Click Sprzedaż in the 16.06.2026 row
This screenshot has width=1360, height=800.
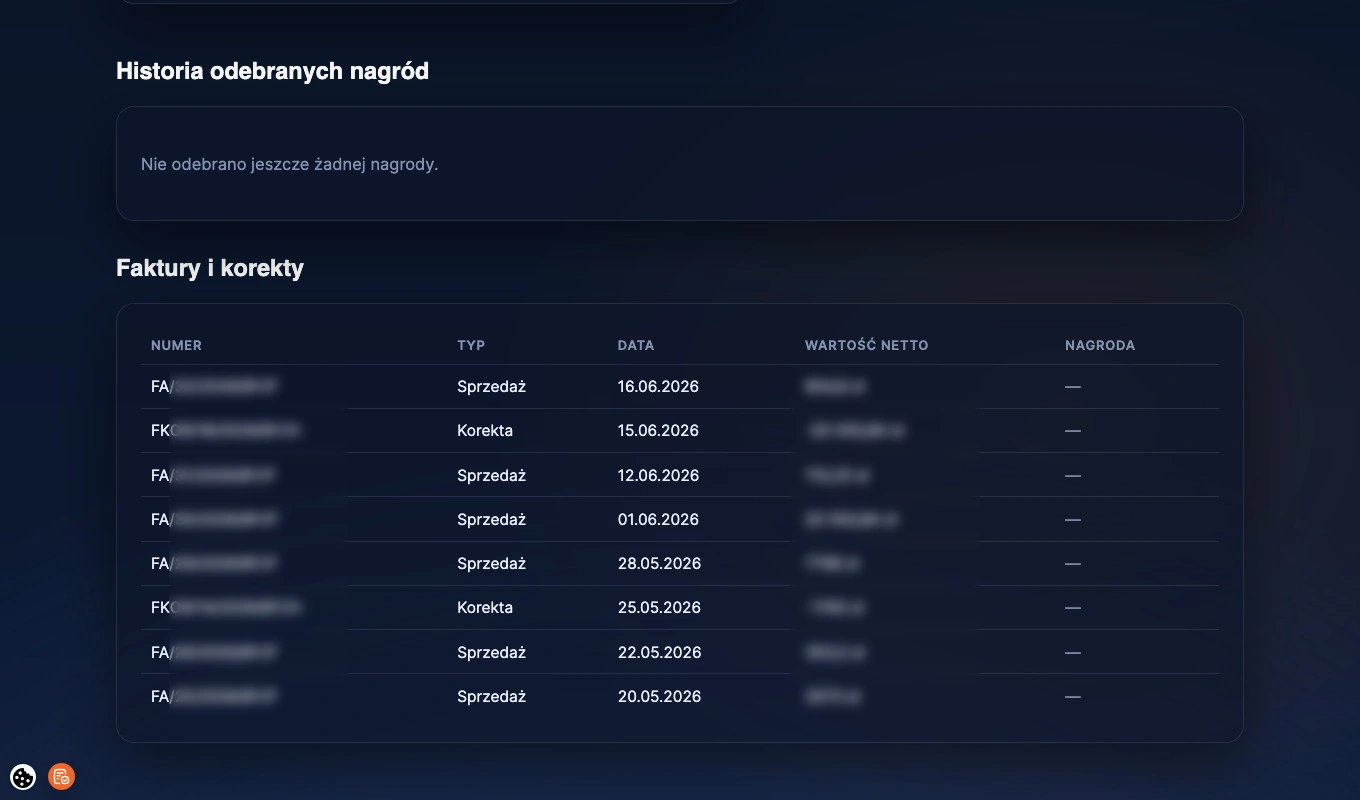pos(491,387)
